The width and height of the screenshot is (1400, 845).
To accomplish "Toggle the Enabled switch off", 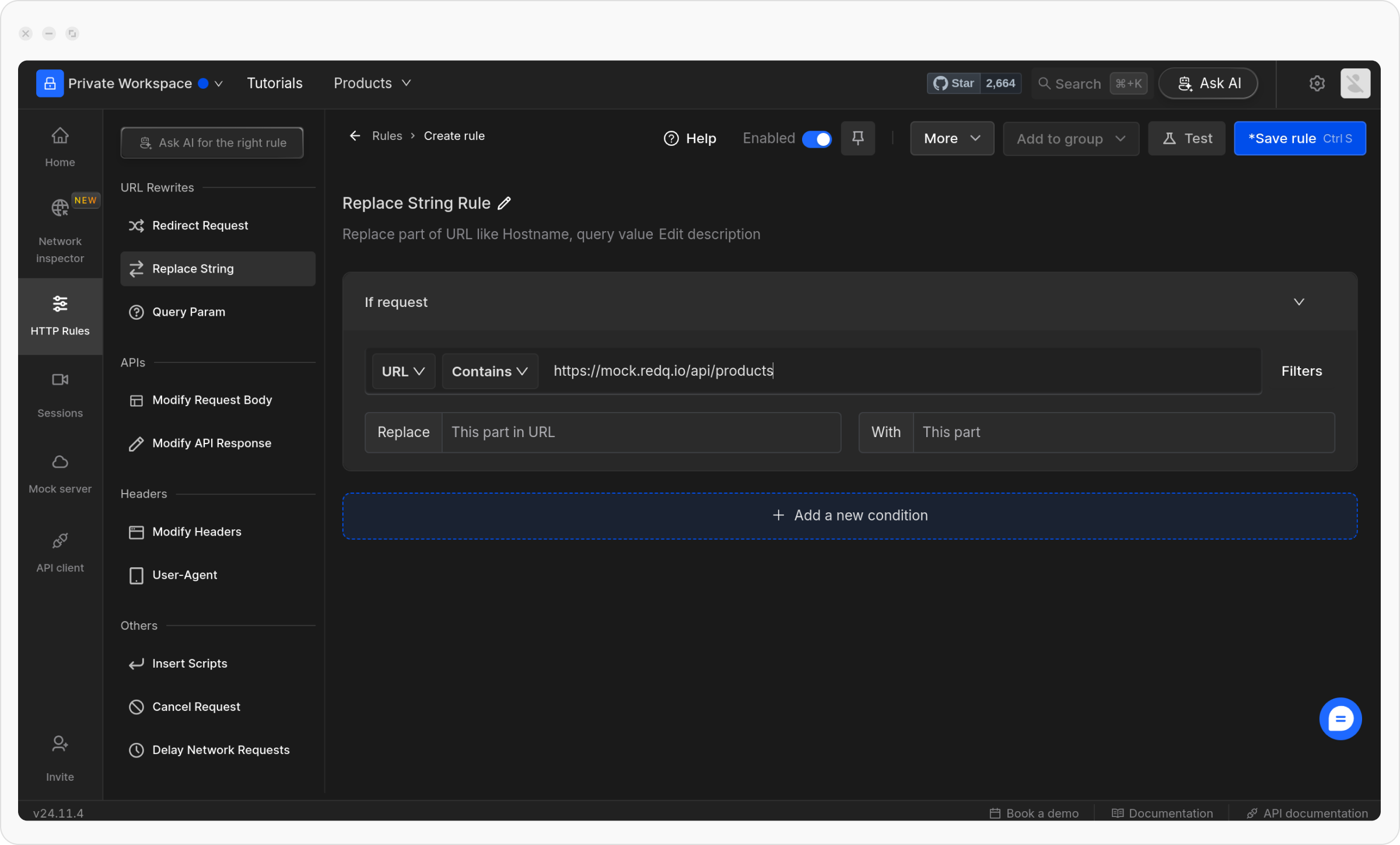I will [817, 139].
